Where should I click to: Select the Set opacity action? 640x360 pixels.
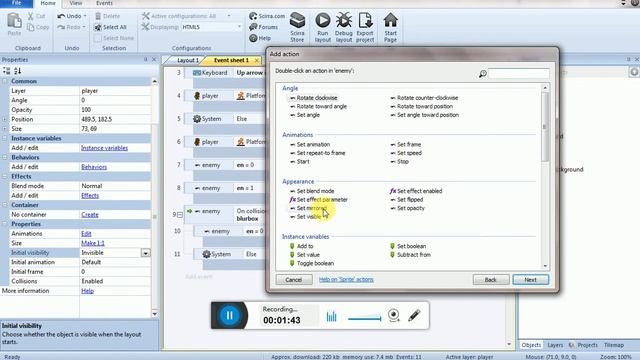[x=407, y=208]
